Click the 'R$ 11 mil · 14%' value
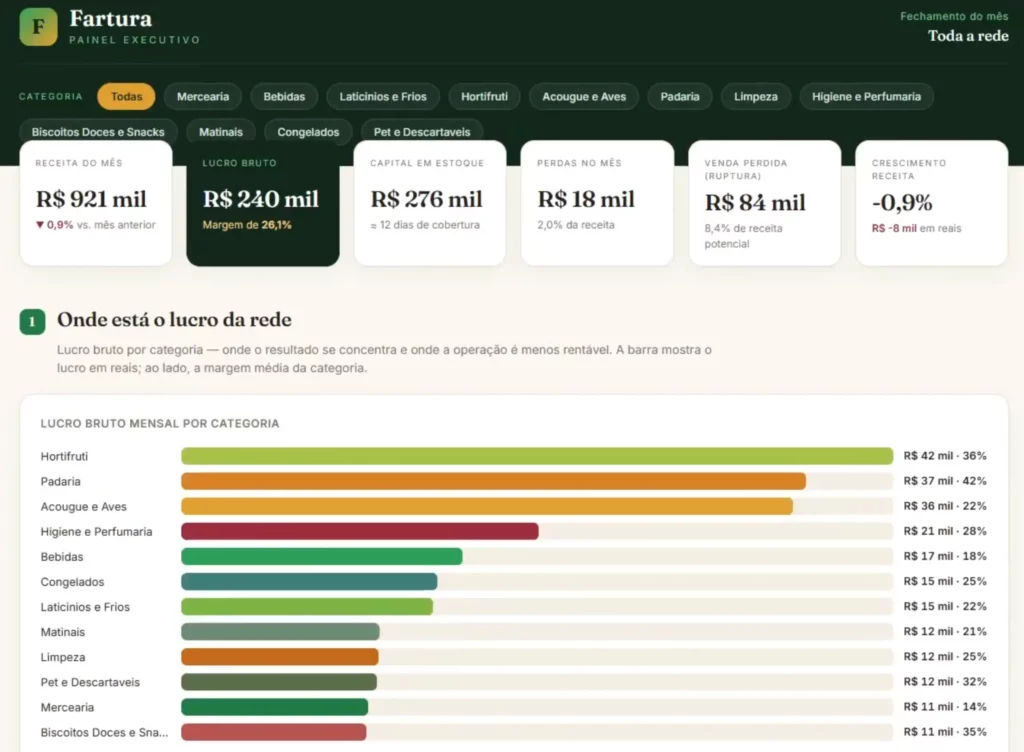Viewport: 1024px width, 752px height. coord(945,707)
